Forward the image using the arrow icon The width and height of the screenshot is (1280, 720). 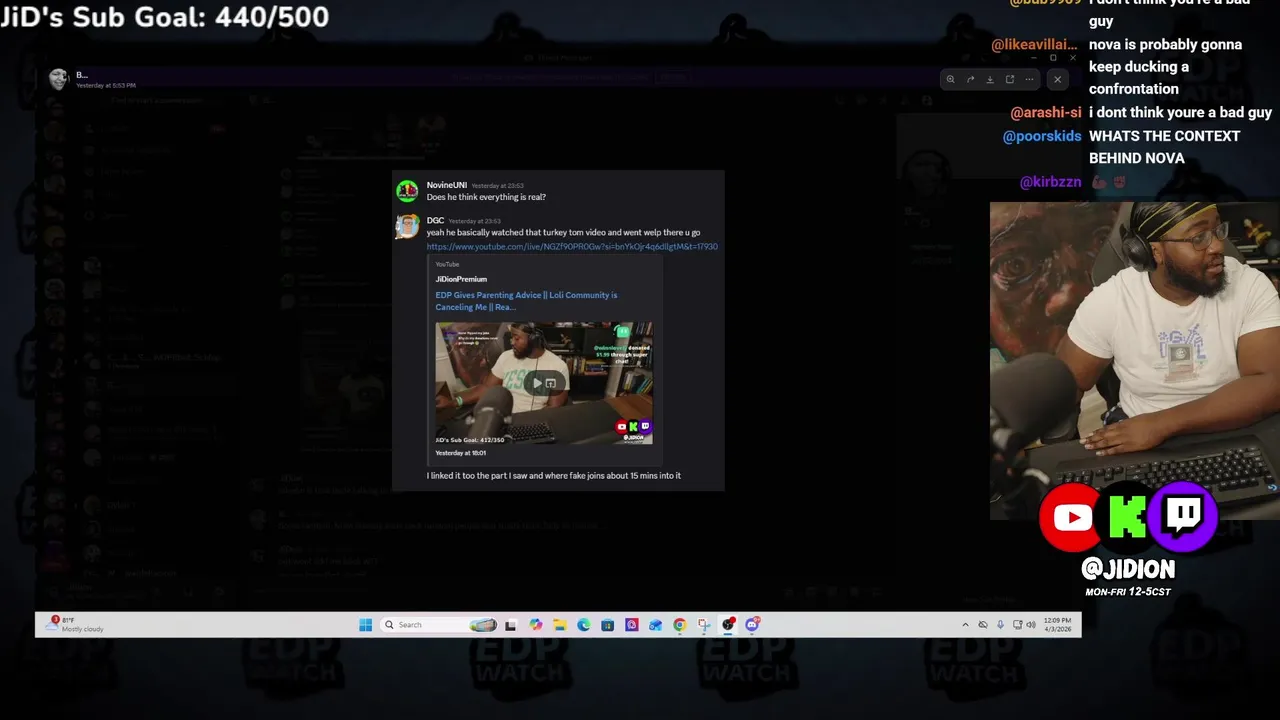click(x=970, y=79)
